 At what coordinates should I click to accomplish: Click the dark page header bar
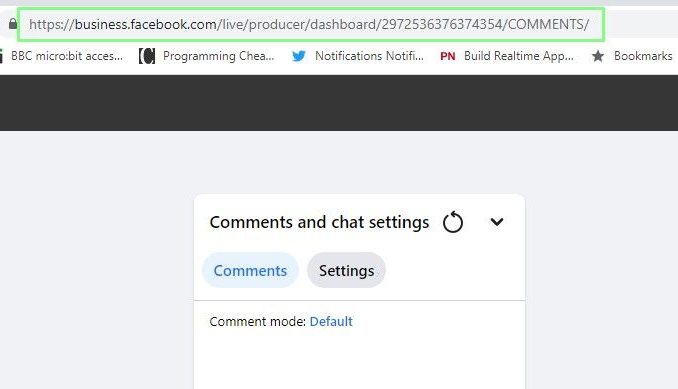[x=339, y=103]
